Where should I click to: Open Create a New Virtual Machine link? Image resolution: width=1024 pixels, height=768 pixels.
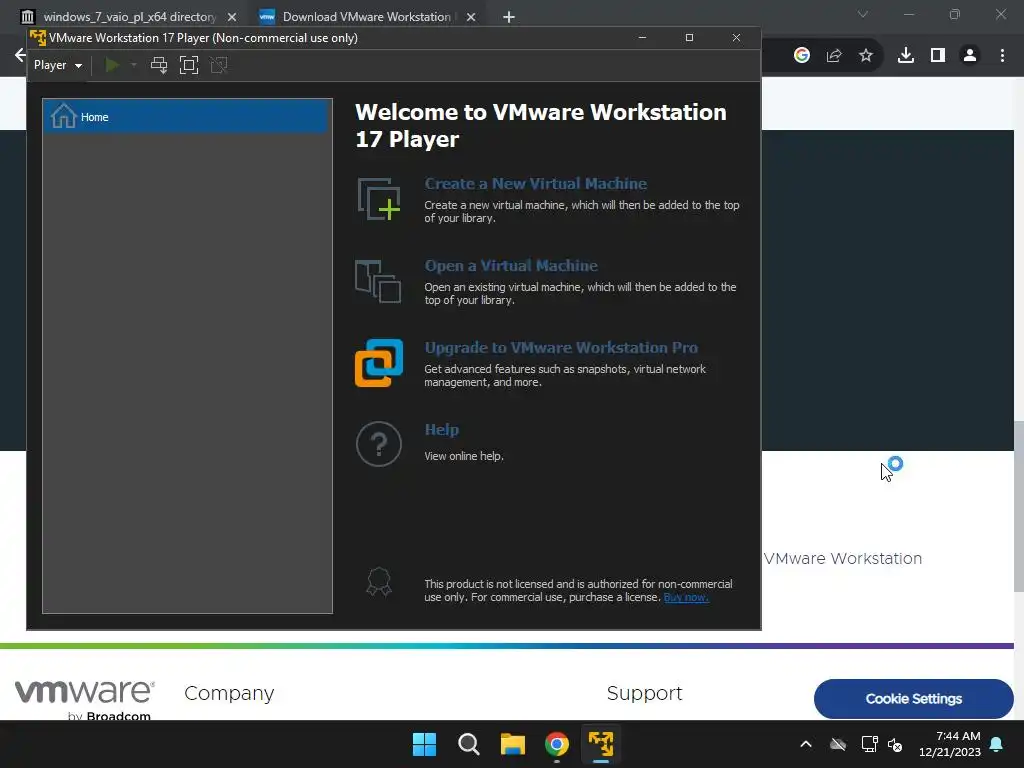tap(536, 184)
